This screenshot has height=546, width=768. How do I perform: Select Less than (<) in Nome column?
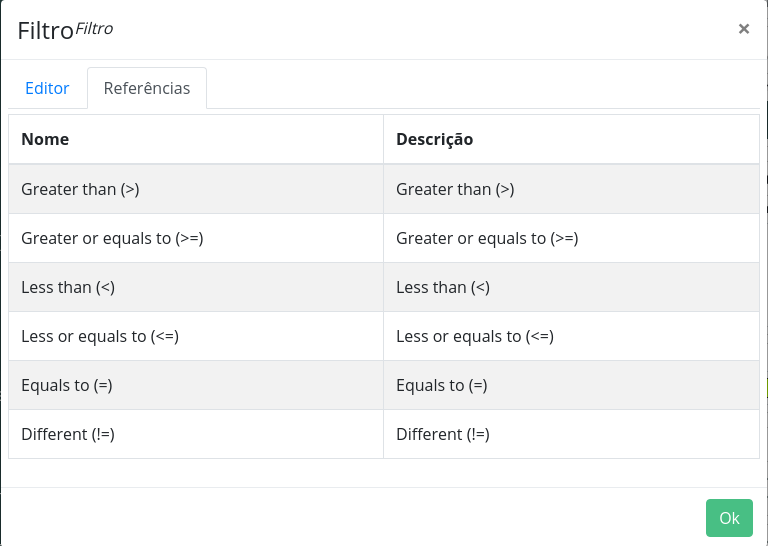coord(196,287)
